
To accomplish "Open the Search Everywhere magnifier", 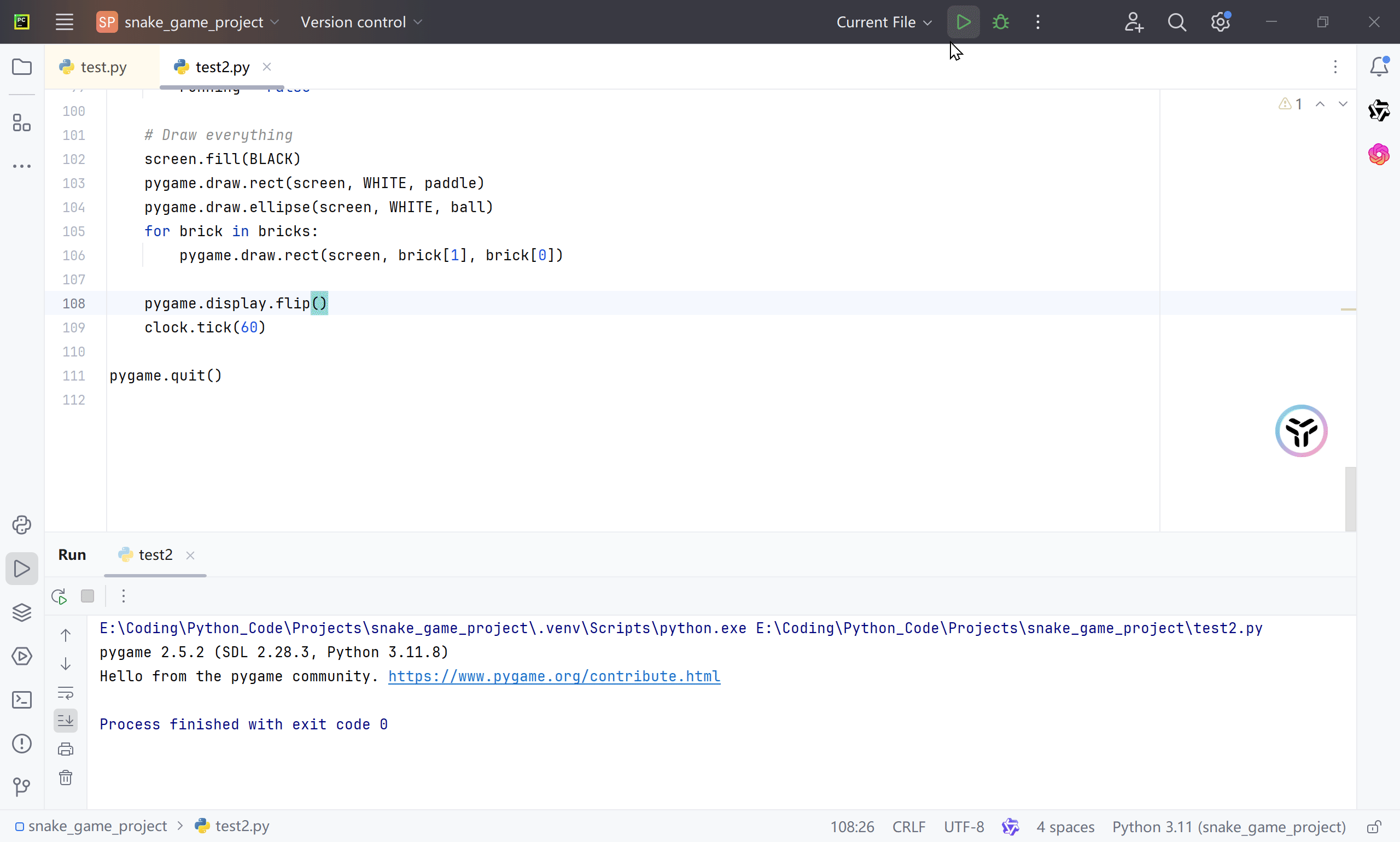I will pyautogui.click(x=1177, y=22).
